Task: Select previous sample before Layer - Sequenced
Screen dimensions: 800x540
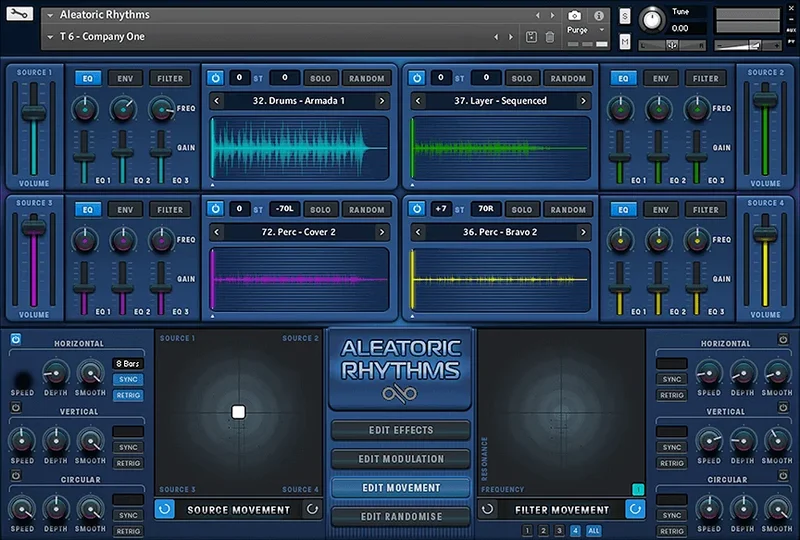Action: click(418, 101)
